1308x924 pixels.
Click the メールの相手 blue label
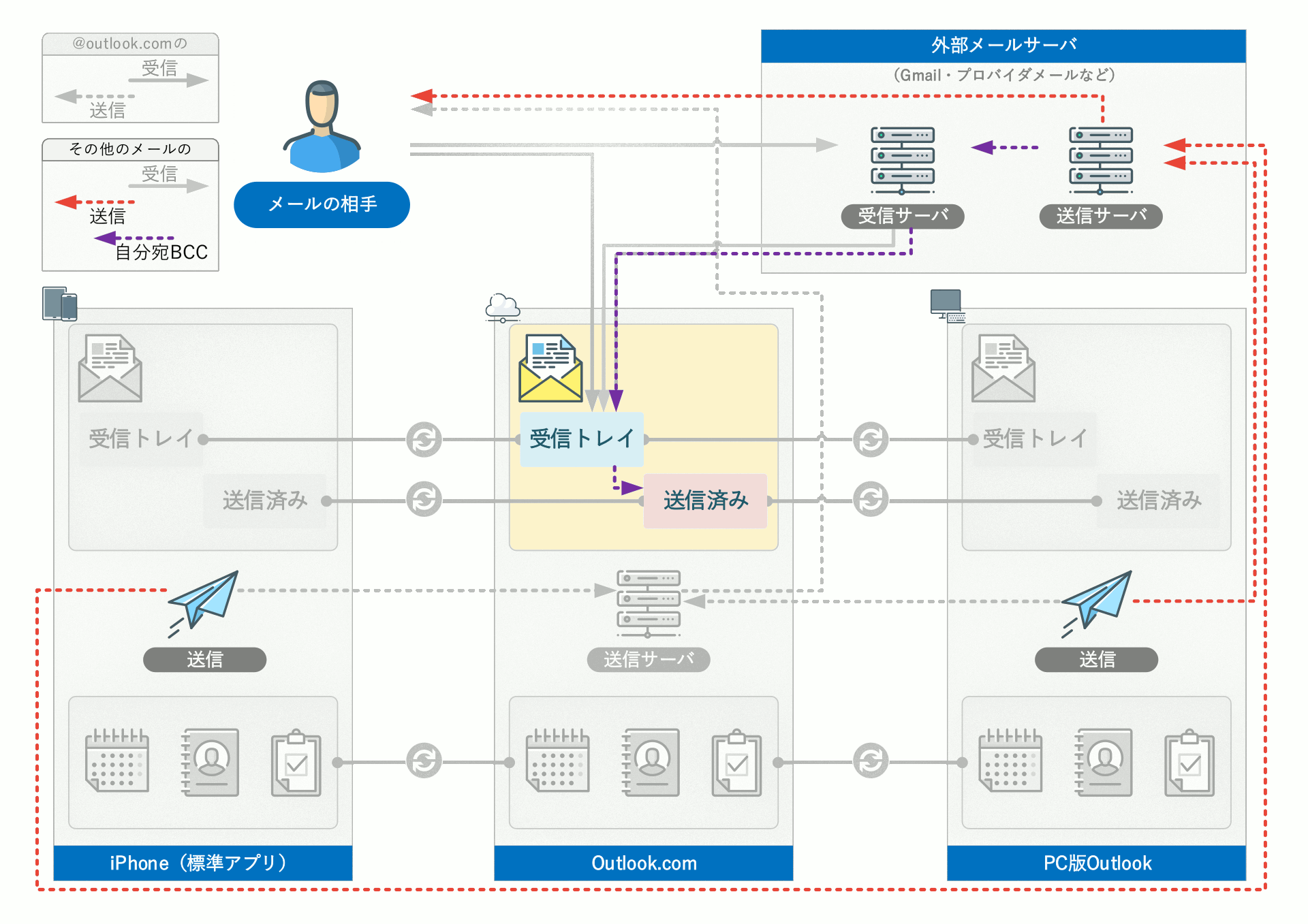coord(322,204)
